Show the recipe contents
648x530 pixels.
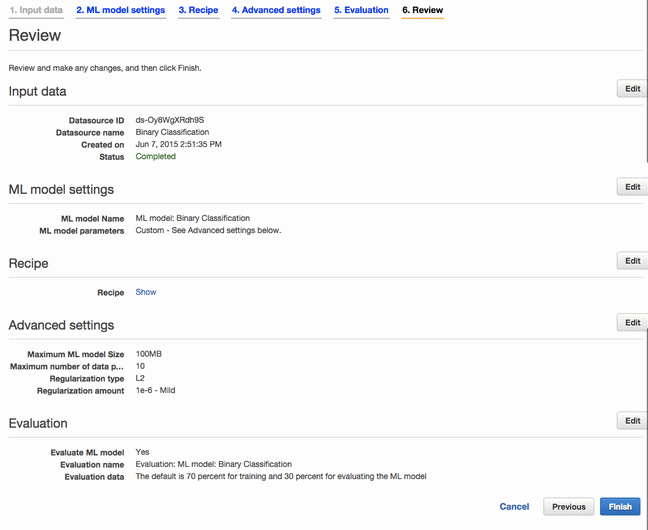146,292
